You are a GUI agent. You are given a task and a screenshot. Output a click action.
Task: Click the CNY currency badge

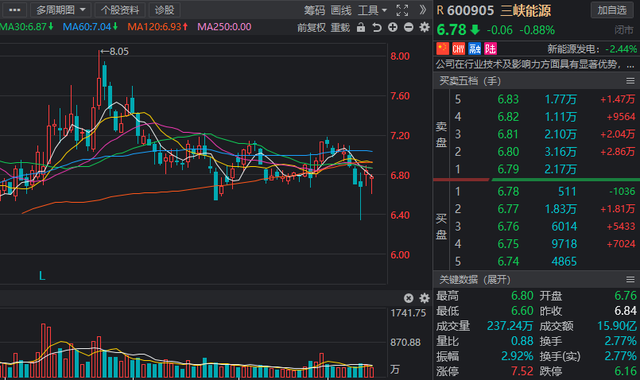tap(458, 49)
